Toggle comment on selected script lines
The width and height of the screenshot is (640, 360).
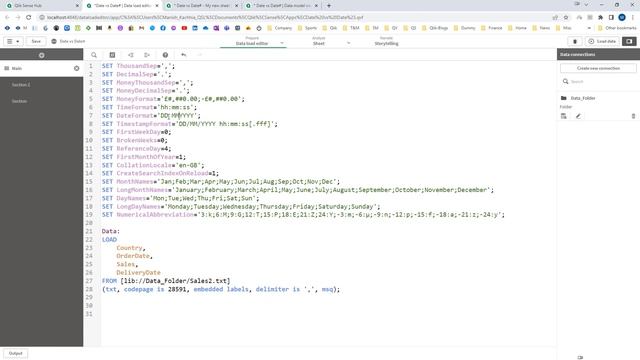pyautogui.click(x=112, y=55)
